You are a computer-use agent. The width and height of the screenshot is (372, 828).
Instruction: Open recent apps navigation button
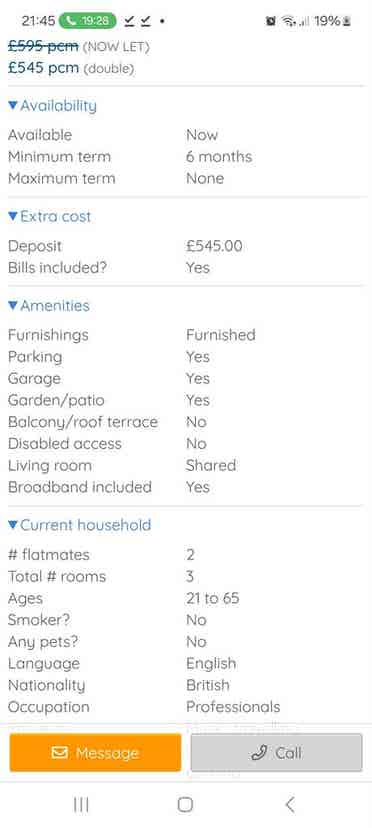click(x=81, y=804)
